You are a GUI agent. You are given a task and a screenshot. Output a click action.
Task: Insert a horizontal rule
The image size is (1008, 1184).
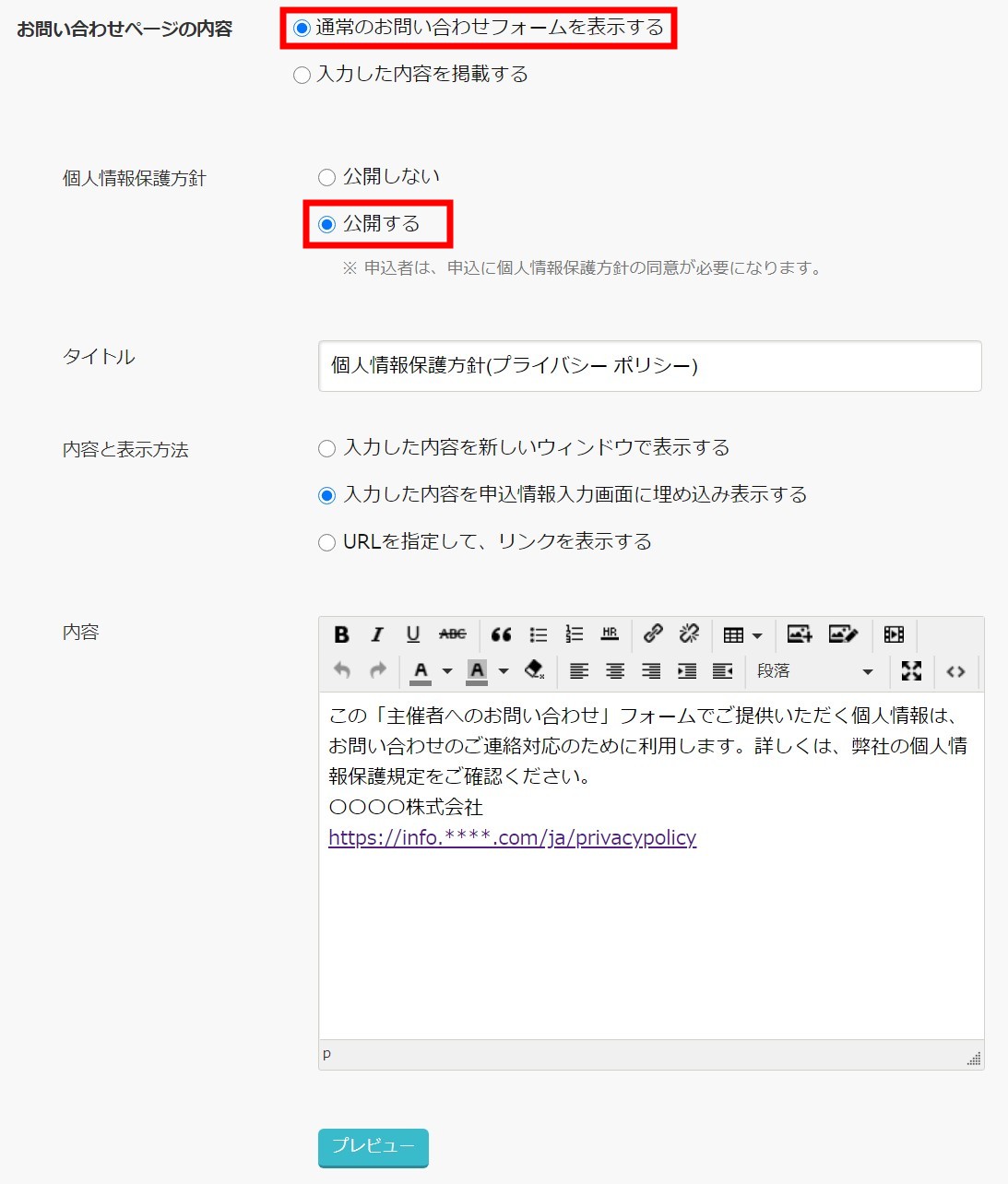pos(608,634)
